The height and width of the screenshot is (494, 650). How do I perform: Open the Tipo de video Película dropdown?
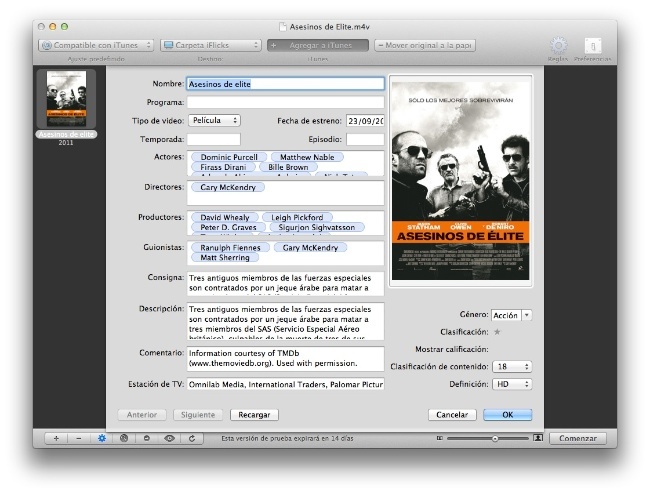(214, 121)
